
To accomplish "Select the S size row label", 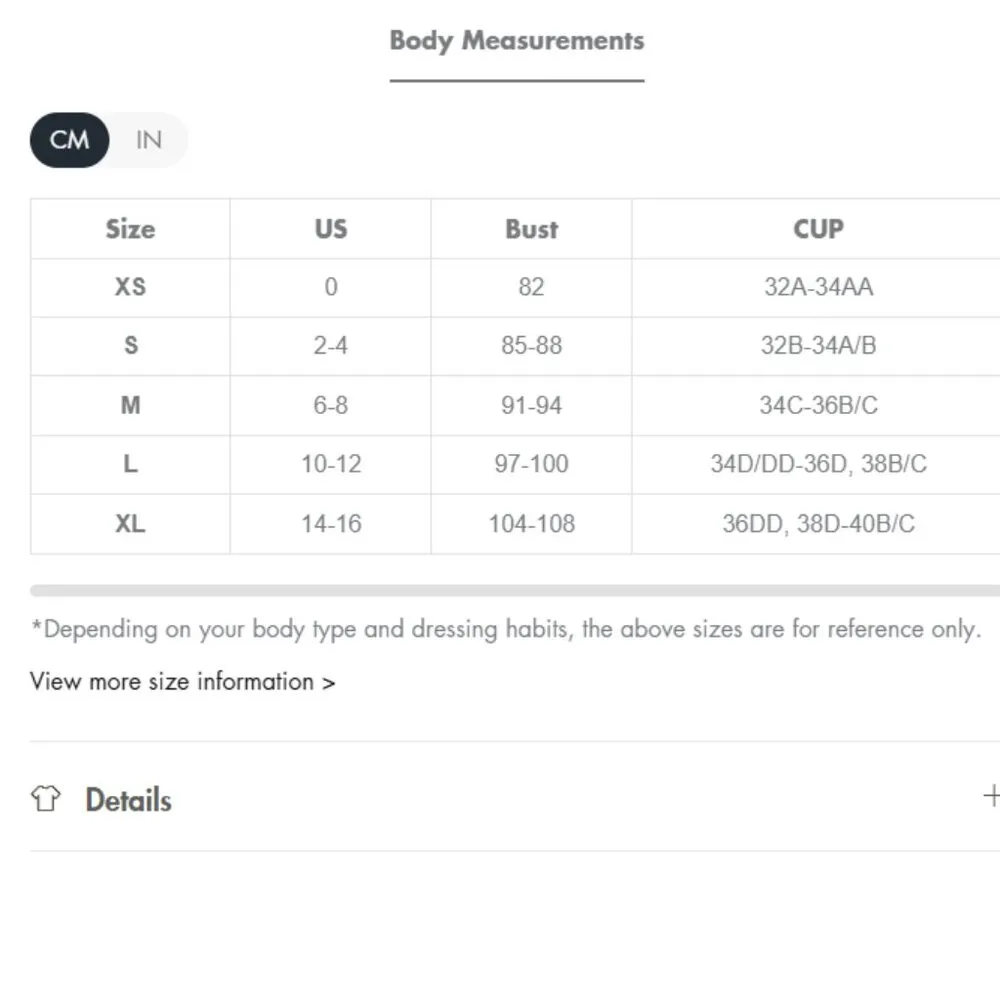I will [x=130, y=346].
